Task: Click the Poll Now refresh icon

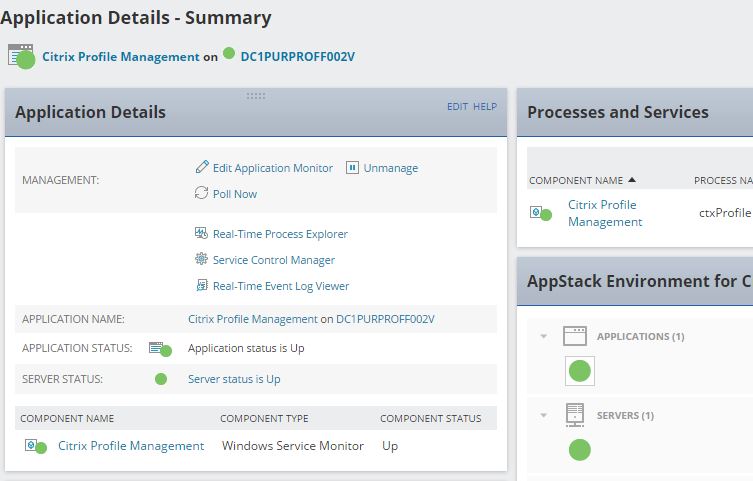Action: 201,193
